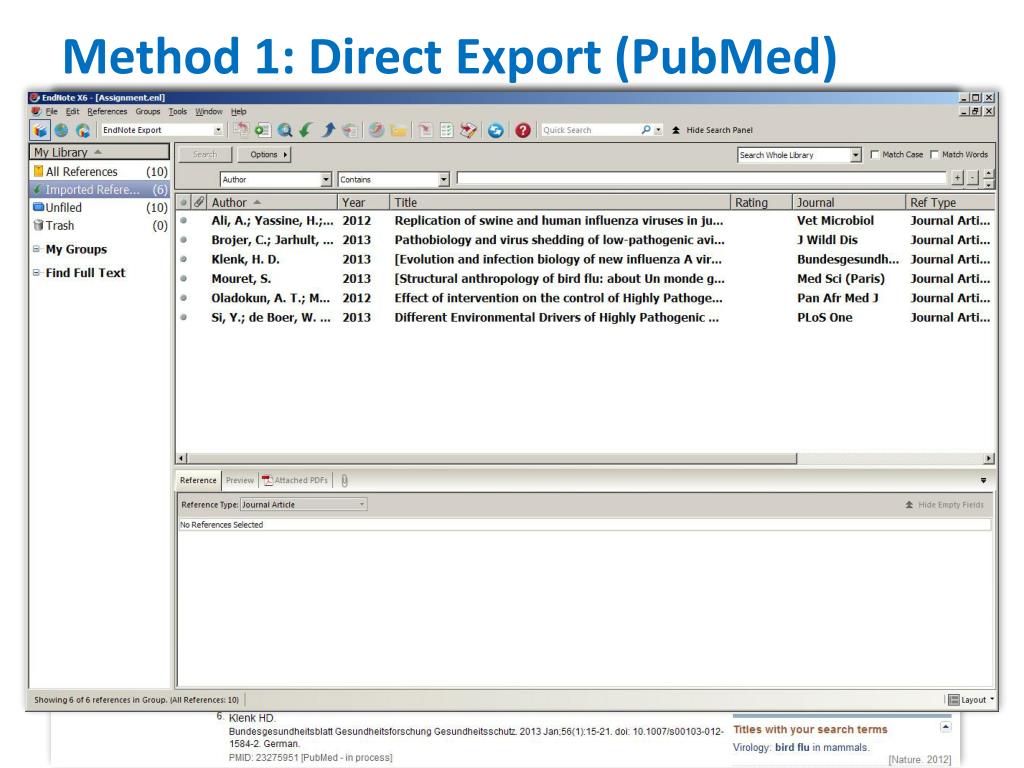Select the All References group
Viewport: 1024px width, 768px height.
[100, 172]
